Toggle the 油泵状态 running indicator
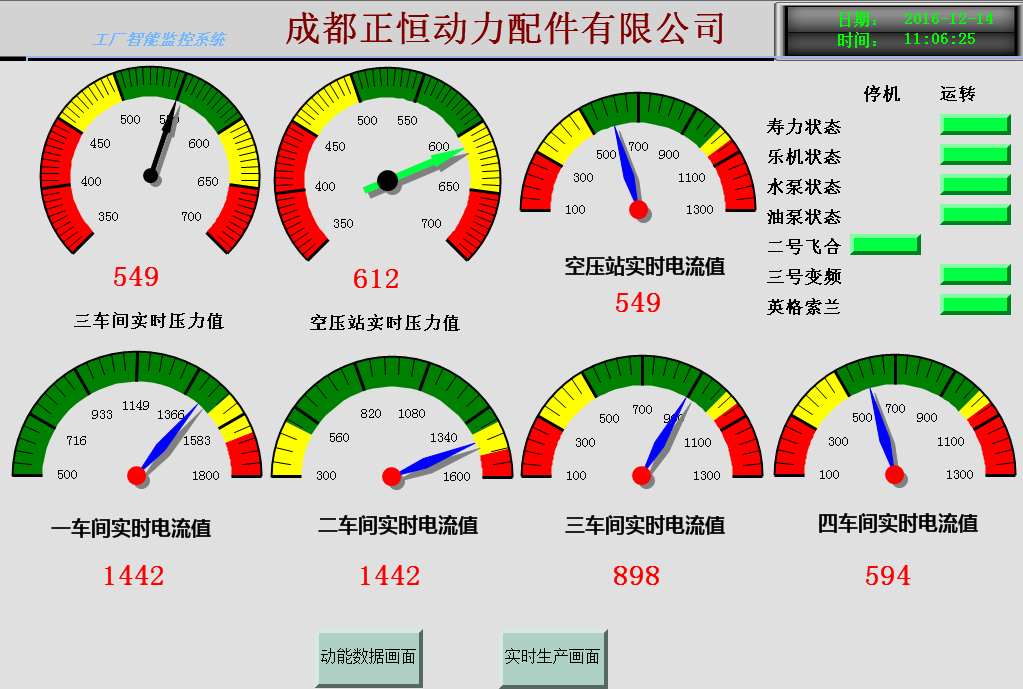 point(975,215)
